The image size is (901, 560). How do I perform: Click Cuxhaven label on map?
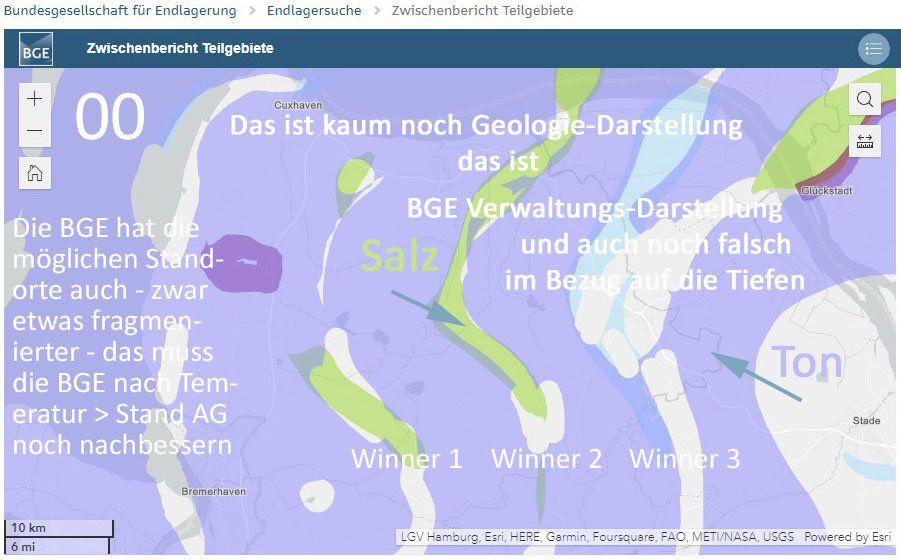click(x=298, y=105)
